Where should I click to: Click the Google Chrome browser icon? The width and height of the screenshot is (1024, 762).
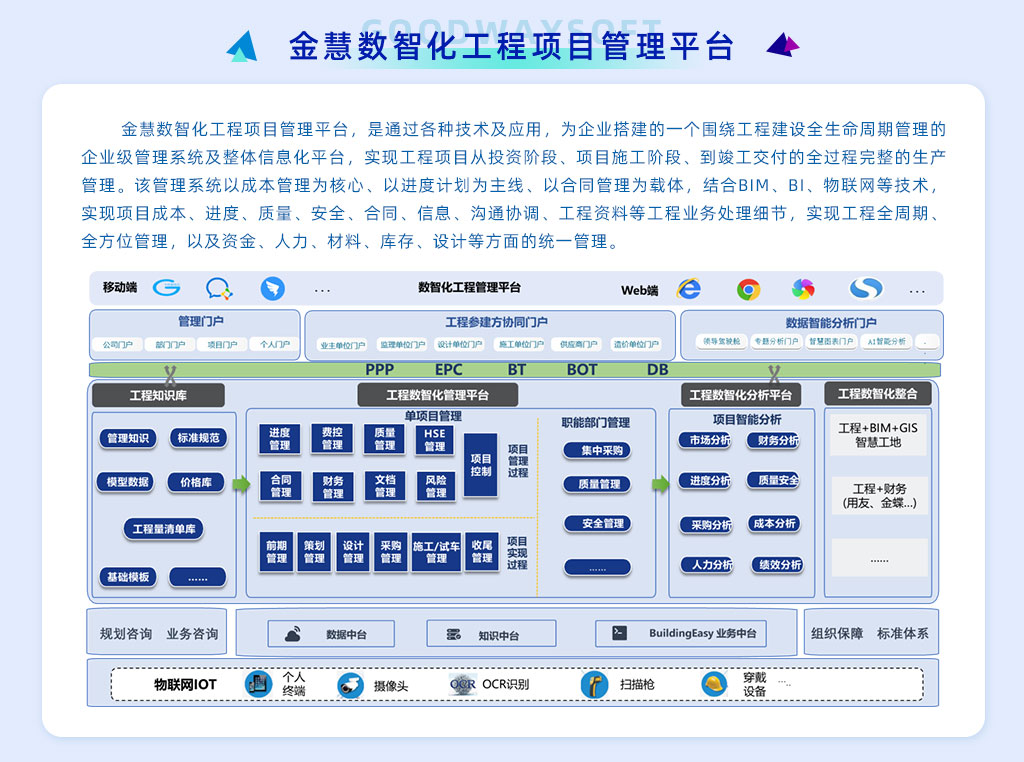click(748, 289)
